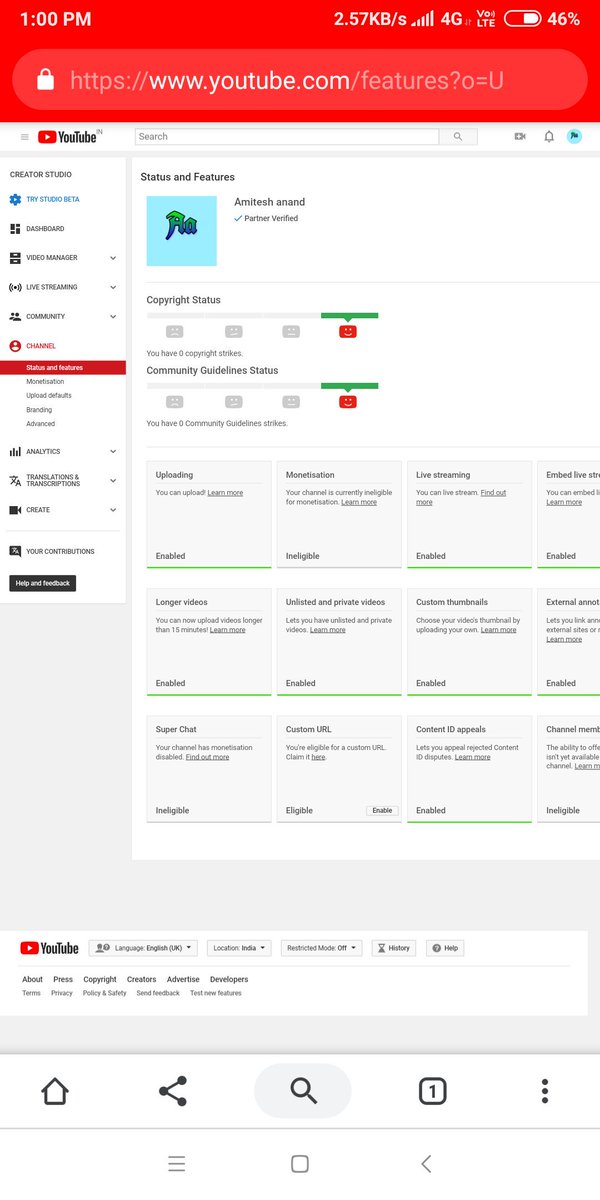
Task: Open the create video camera icon
Action: point(520,137)
